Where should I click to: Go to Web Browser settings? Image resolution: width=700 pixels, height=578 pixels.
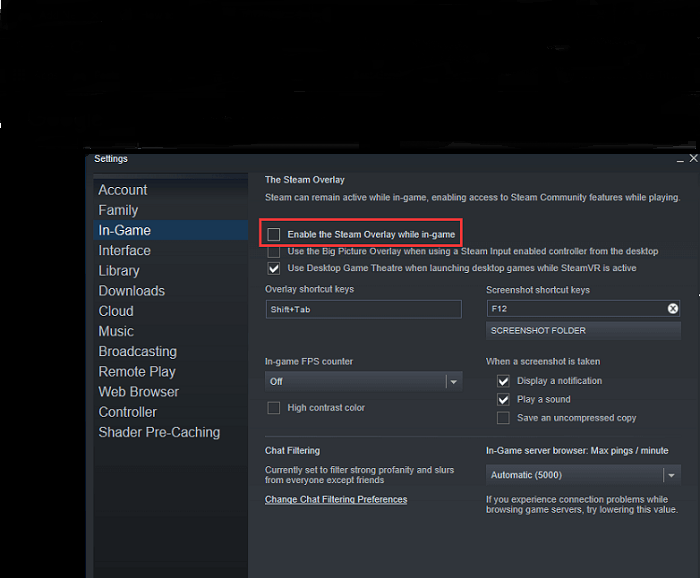tap(171, 392)
